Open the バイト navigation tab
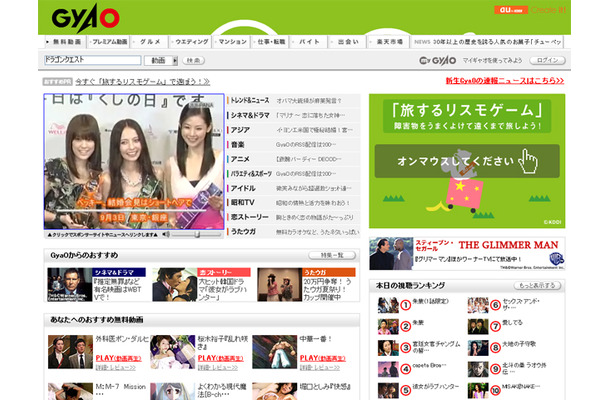This screenshot has width=610, height=400. (x=309, y=42)
